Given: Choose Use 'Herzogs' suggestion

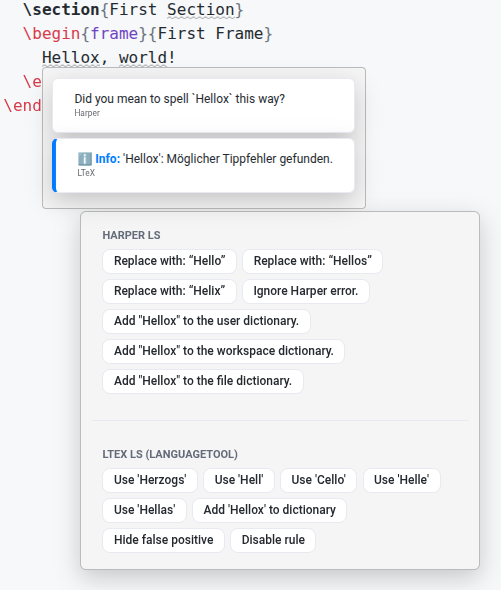Looking at the screenshot, I should (150, 480).
